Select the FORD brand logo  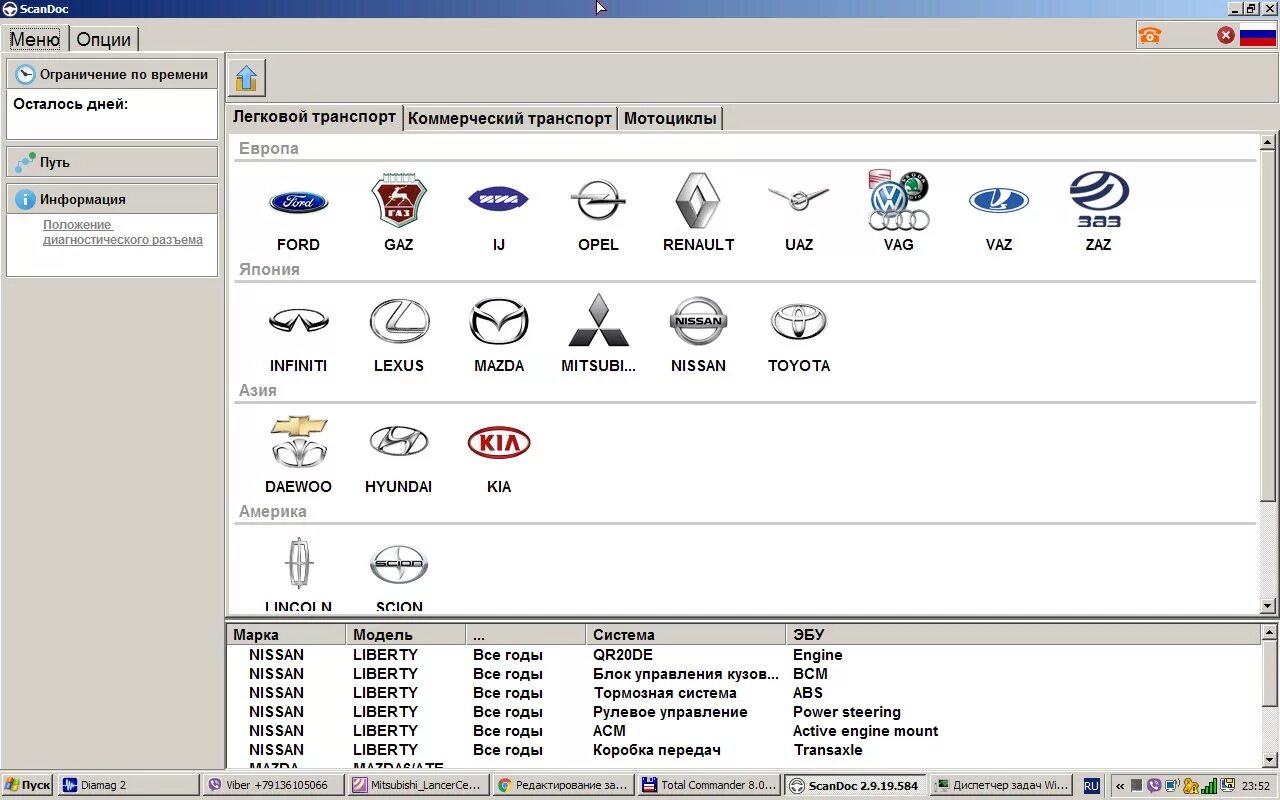click(x=298, y=202)
